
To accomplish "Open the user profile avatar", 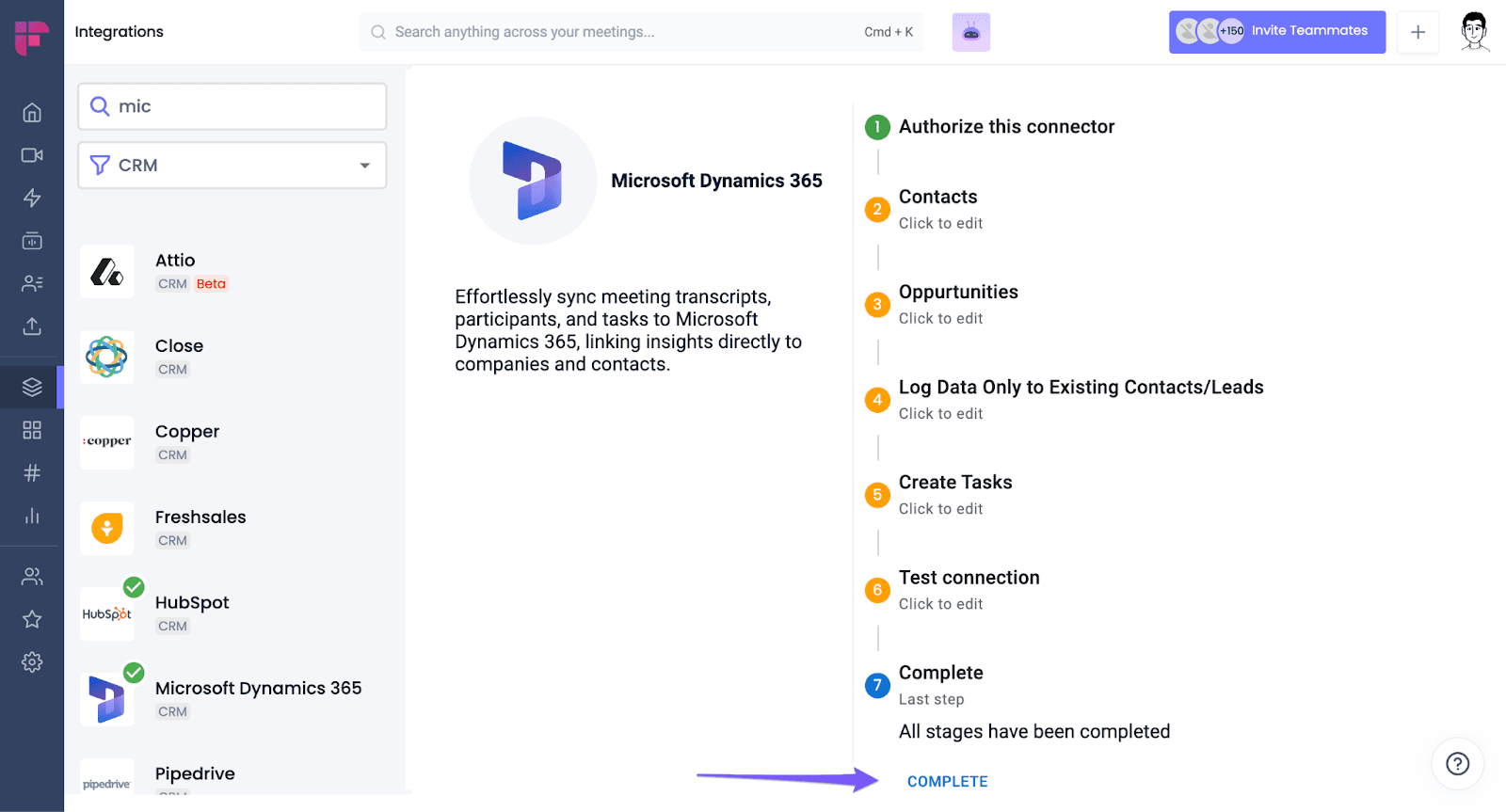I will [x=1475, y=32].
